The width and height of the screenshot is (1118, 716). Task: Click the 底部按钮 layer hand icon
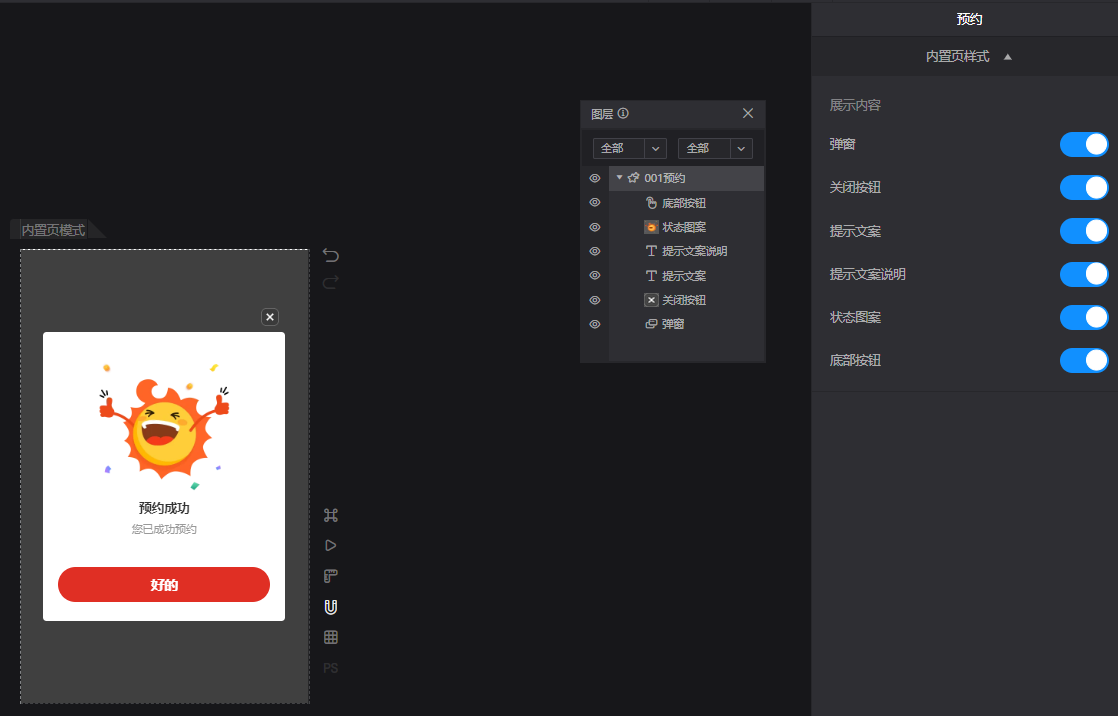point(651,203)
